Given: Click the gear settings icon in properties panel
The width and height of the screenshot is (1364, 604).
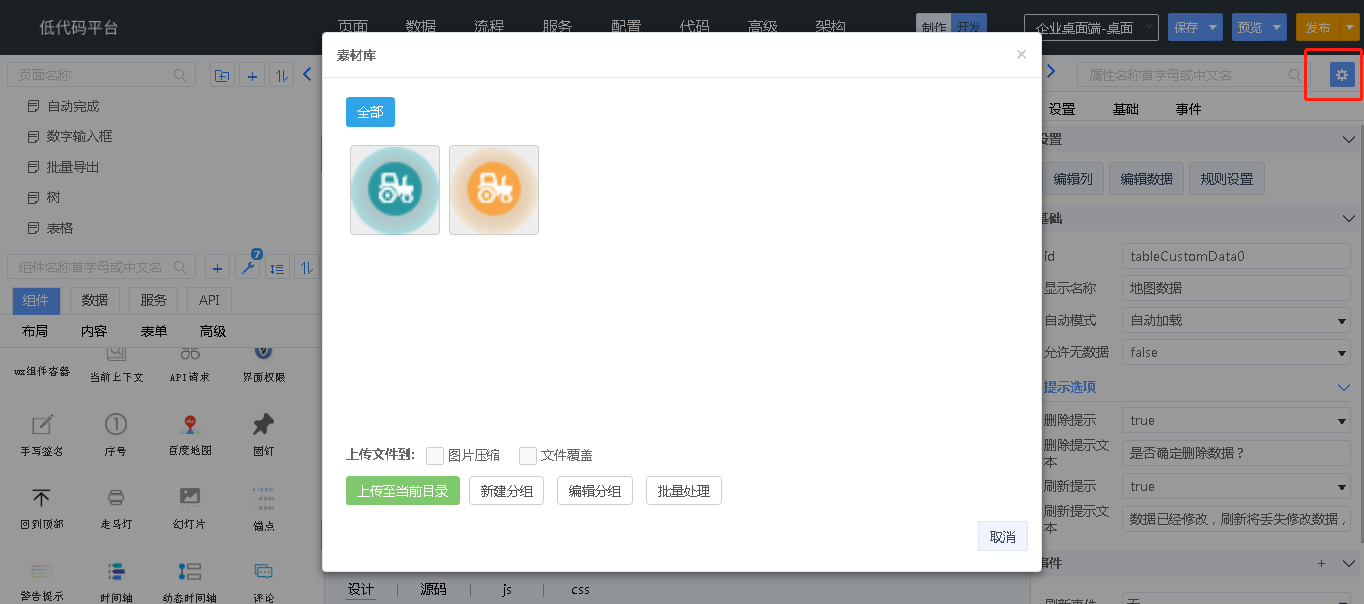Looking at the screenshot, I should tap(1342, 74).
